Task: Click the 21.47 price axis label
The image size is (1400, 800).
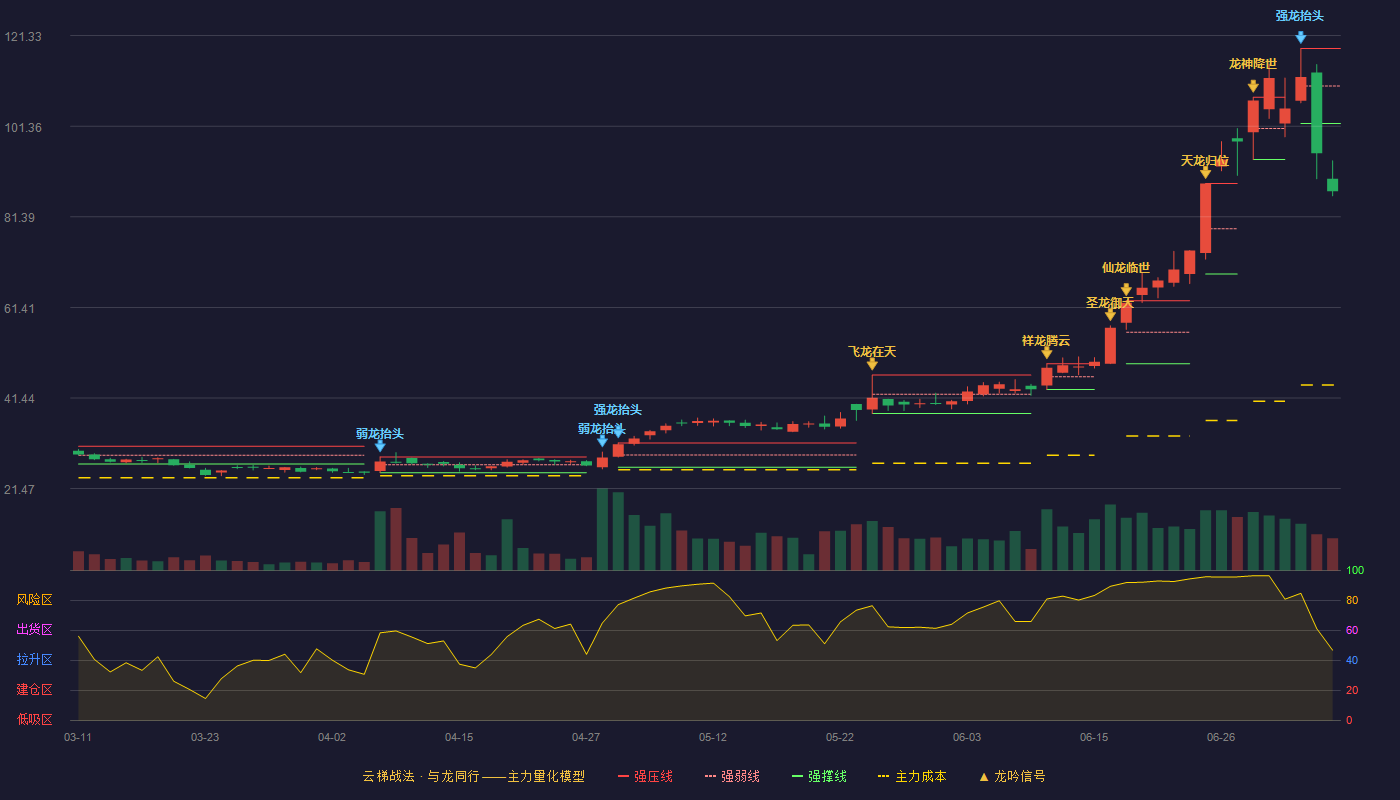Action: pos(20,490)
